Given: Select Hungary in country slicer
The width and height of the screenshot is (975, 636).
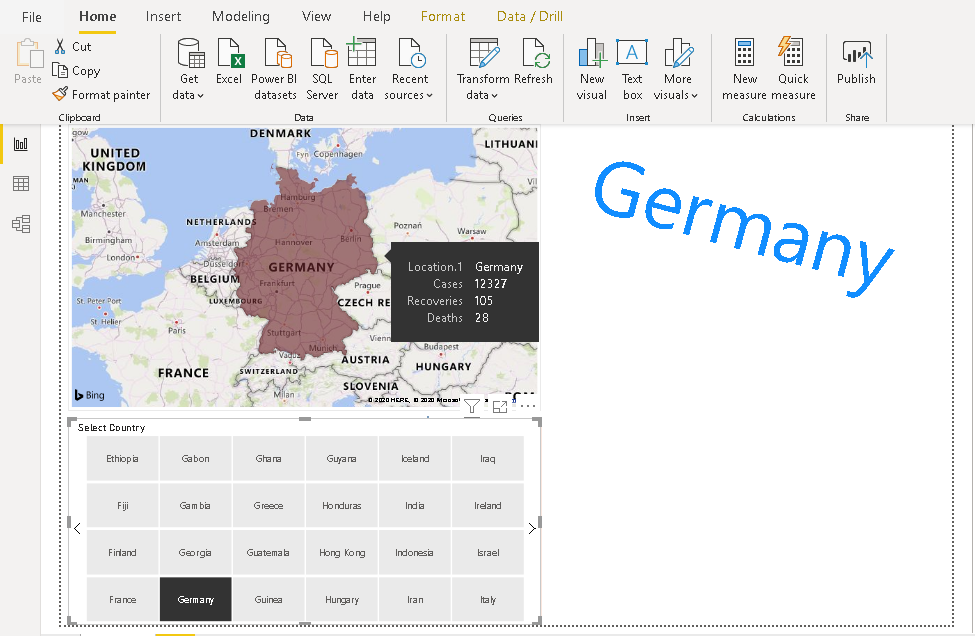Looking at the screenshot, I should [x=342, y=599].
